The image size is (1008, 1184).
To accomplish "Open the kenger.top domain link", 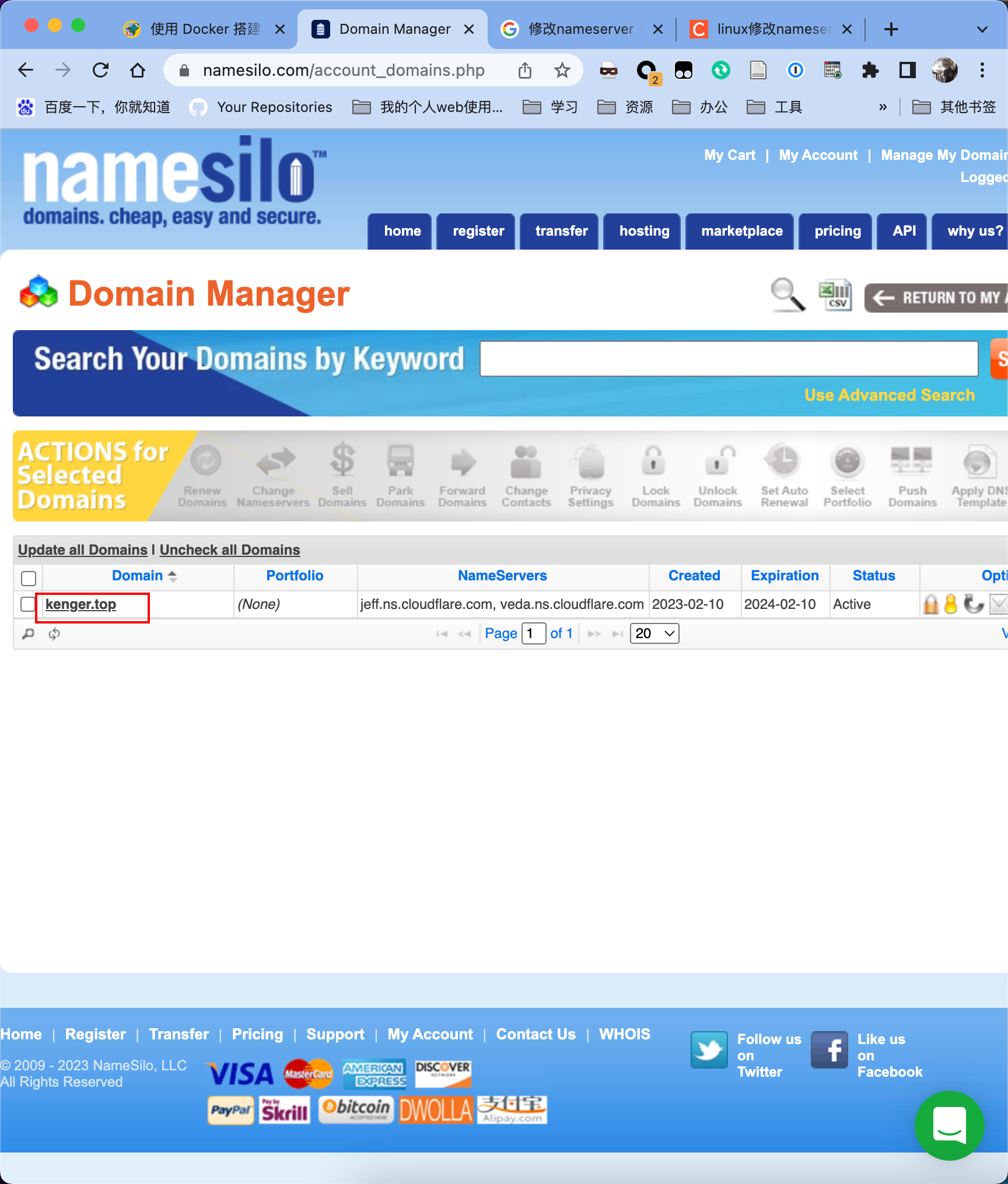I will [x=81, y=604].
